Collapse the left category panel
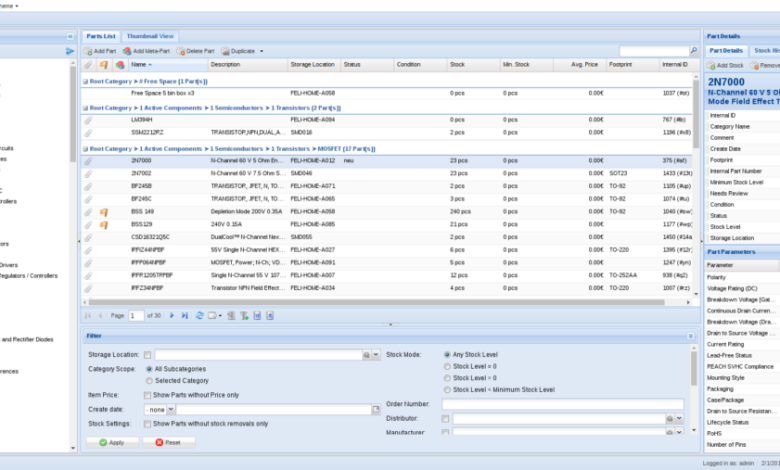Viewport: 780px width, 470px height. 70,36
